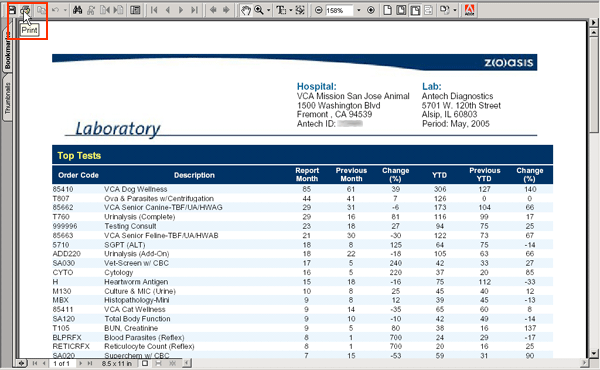Click the Rotate View icon

click(445, 10)
